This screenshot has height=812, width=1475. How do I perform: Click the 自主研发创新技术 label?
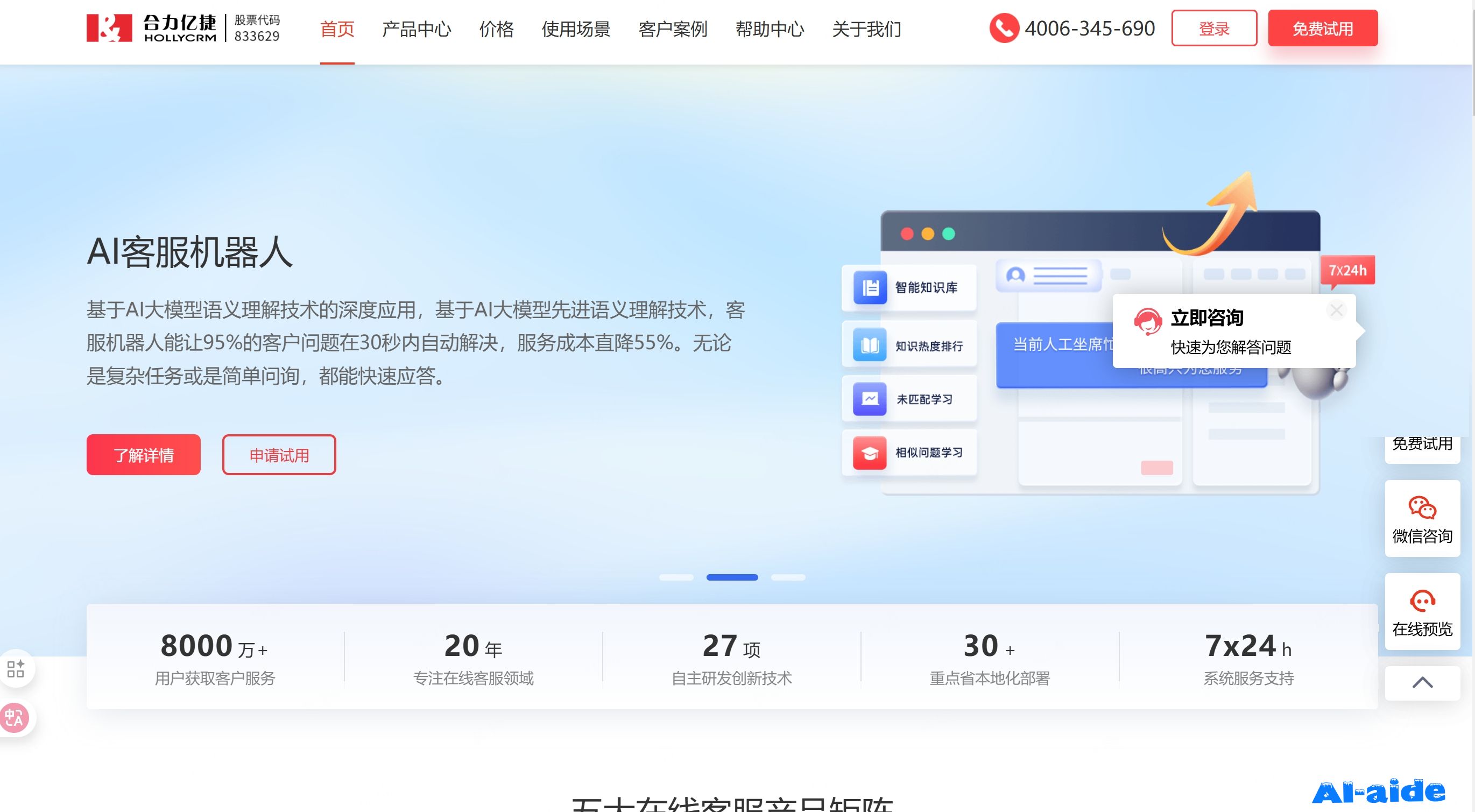point(731,679)
